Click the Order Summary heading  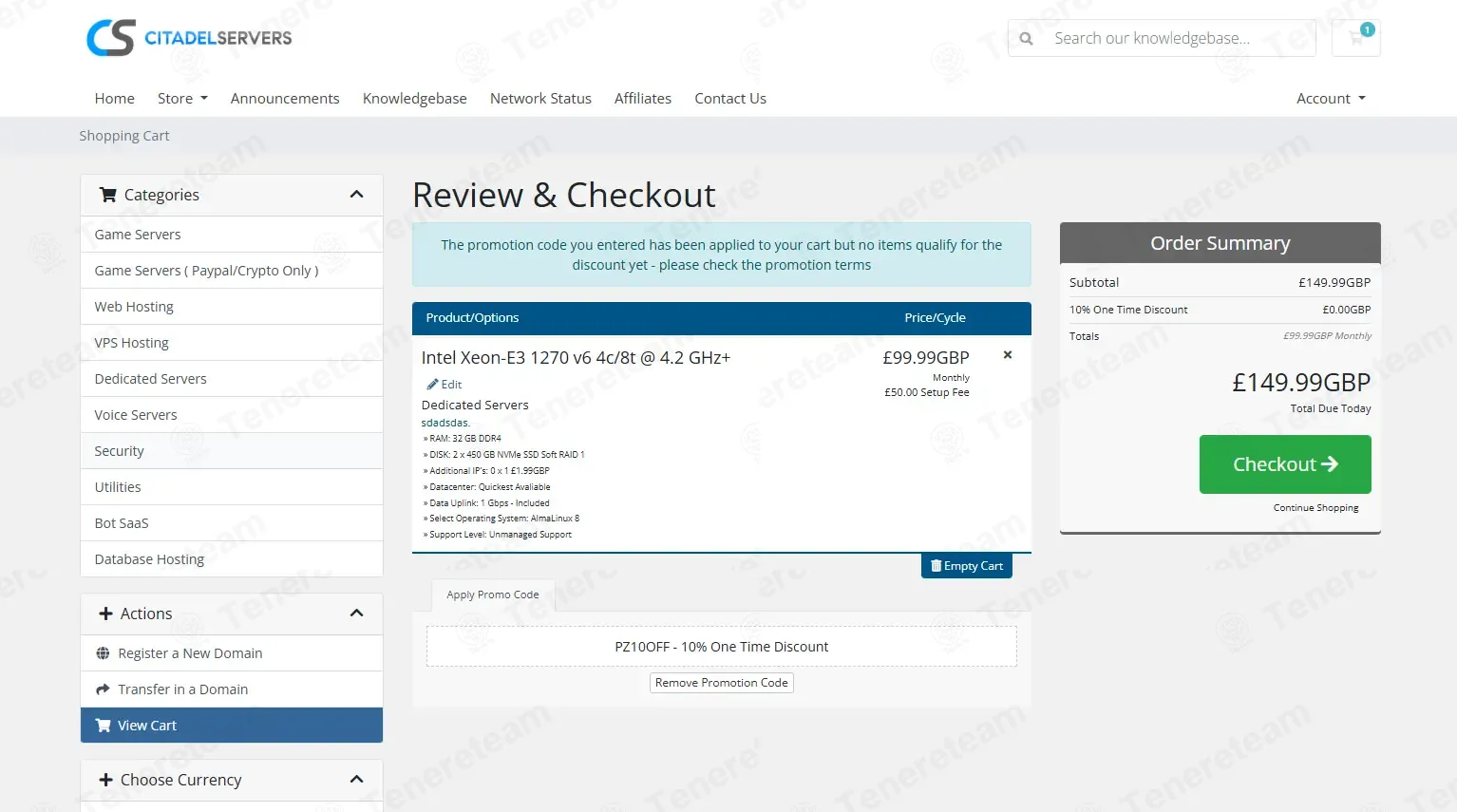1220,243
